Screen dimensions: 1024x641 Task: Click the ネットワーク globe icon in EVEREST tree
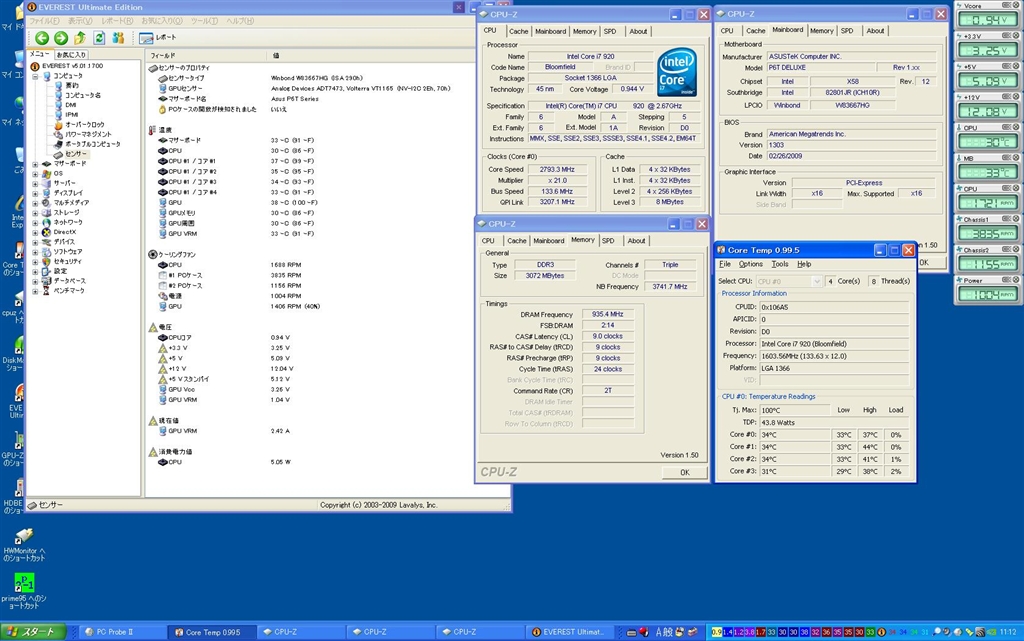point(46,223)
